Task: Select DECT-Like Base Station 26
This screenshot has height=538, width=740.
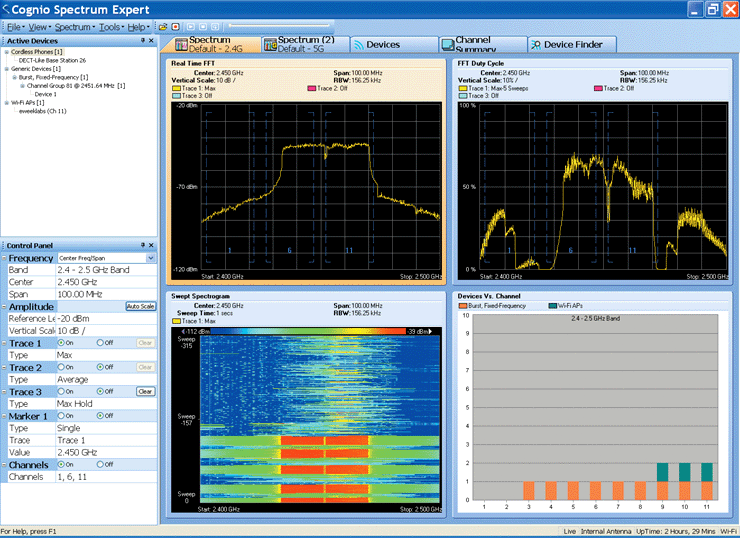Action: pyautogui.click(x=52, y=60)
